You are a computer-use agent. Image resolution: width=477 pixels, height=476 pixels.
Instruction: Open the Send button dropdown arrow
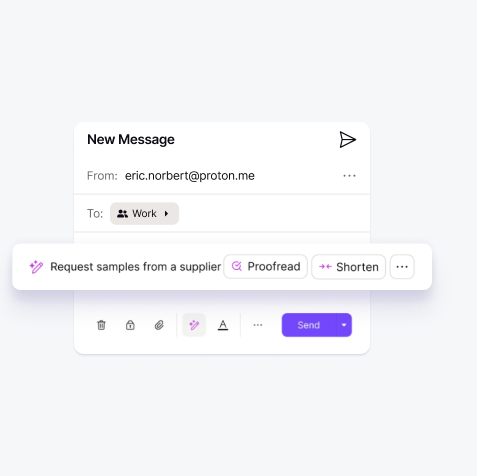pos(344,325)
